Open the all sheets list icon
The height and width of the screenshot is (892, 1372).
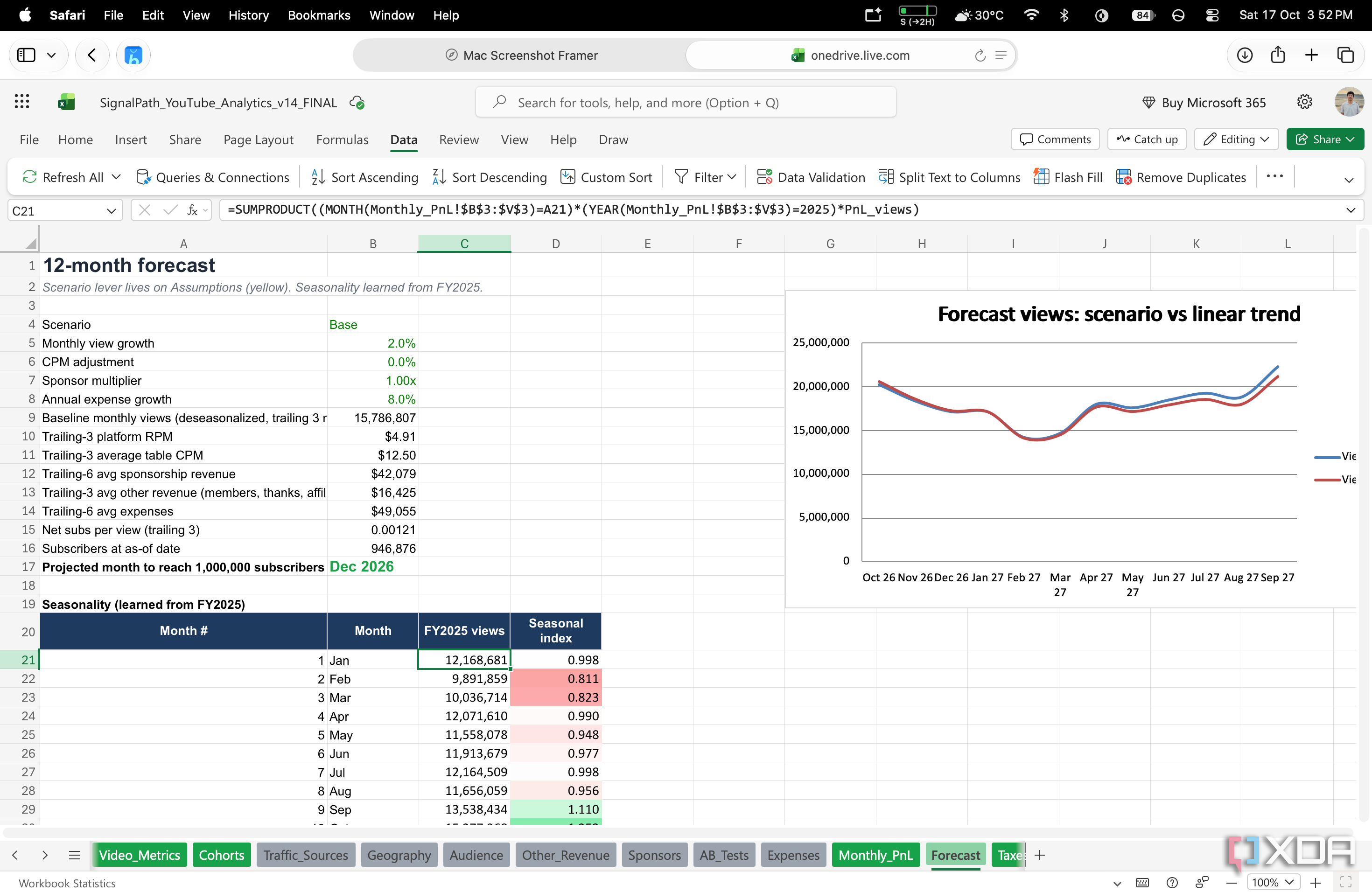point(74,855)
